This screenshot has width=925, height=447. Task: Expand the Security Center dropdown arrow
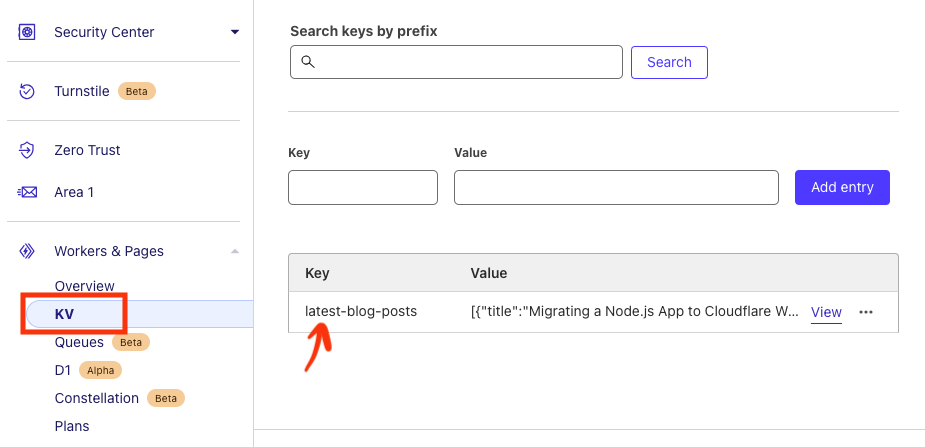pos(235,32)
